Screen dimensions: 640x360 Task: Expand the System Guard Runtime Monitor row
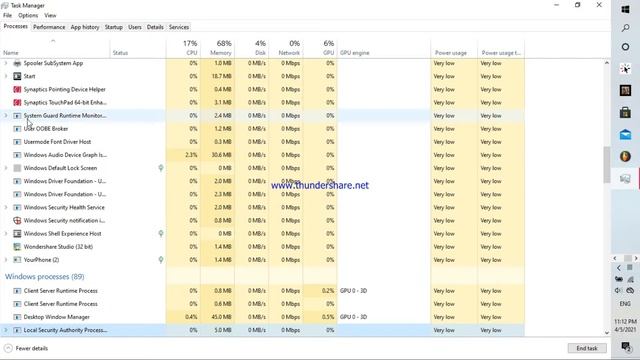[x=6, y=116]
